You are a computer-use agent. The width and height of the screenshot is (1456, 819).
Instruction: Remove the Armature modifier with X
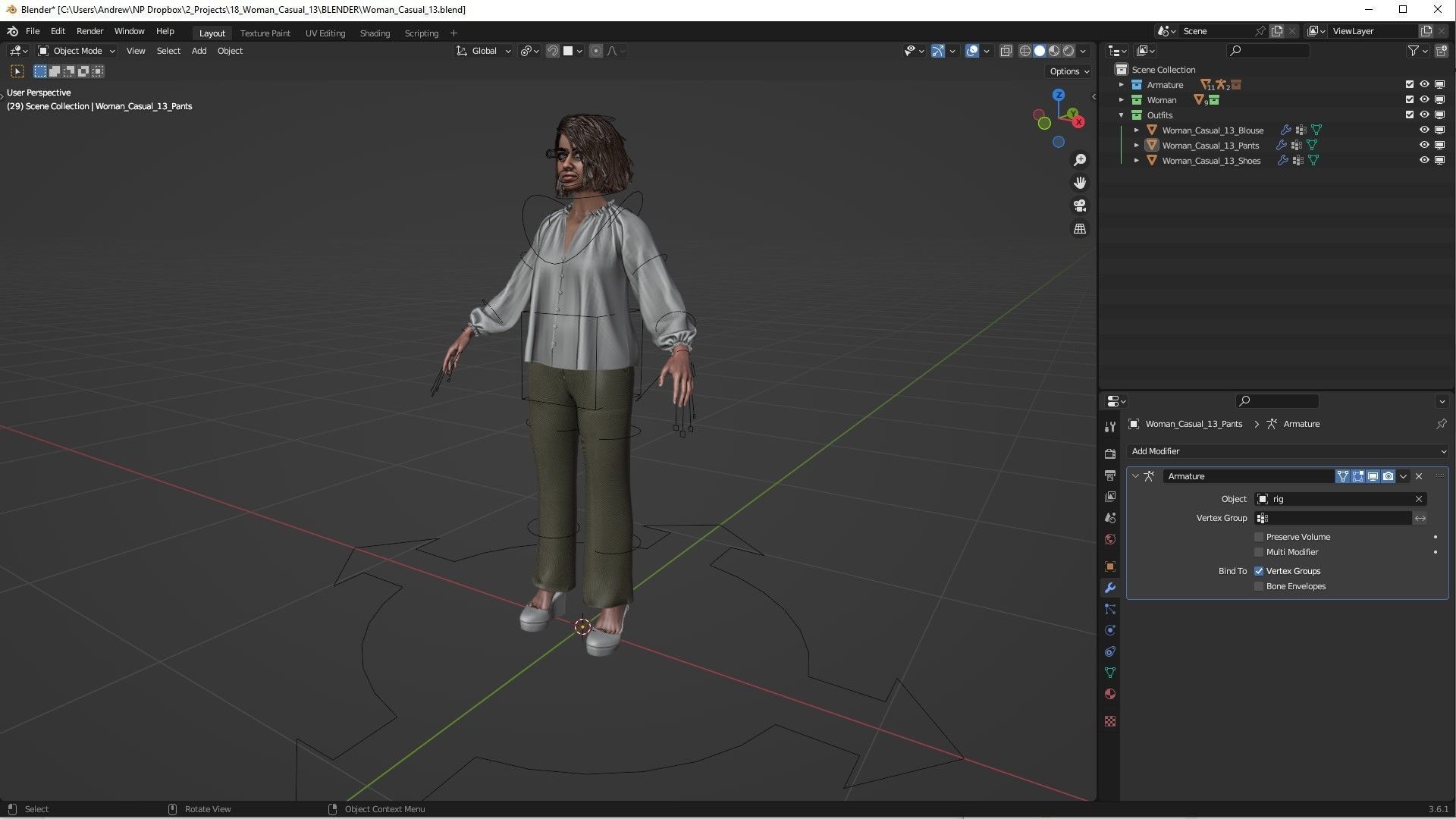[1419, 476]
